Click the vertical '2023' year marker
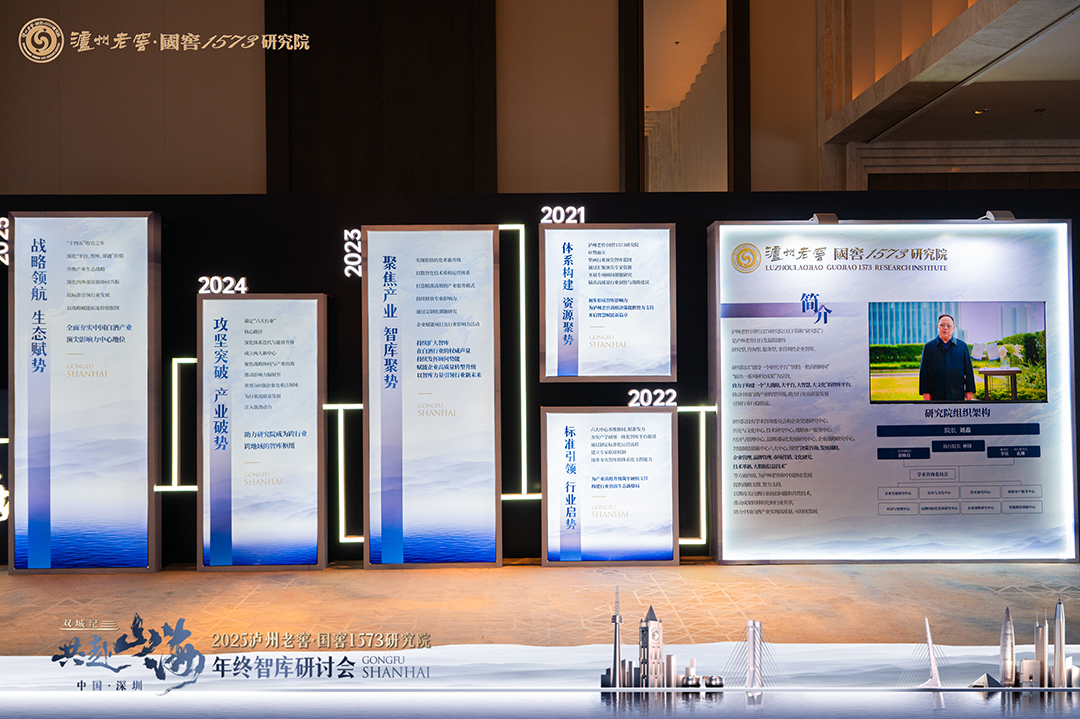This screenshot has height=719, width=1080. tap(353, 253)
